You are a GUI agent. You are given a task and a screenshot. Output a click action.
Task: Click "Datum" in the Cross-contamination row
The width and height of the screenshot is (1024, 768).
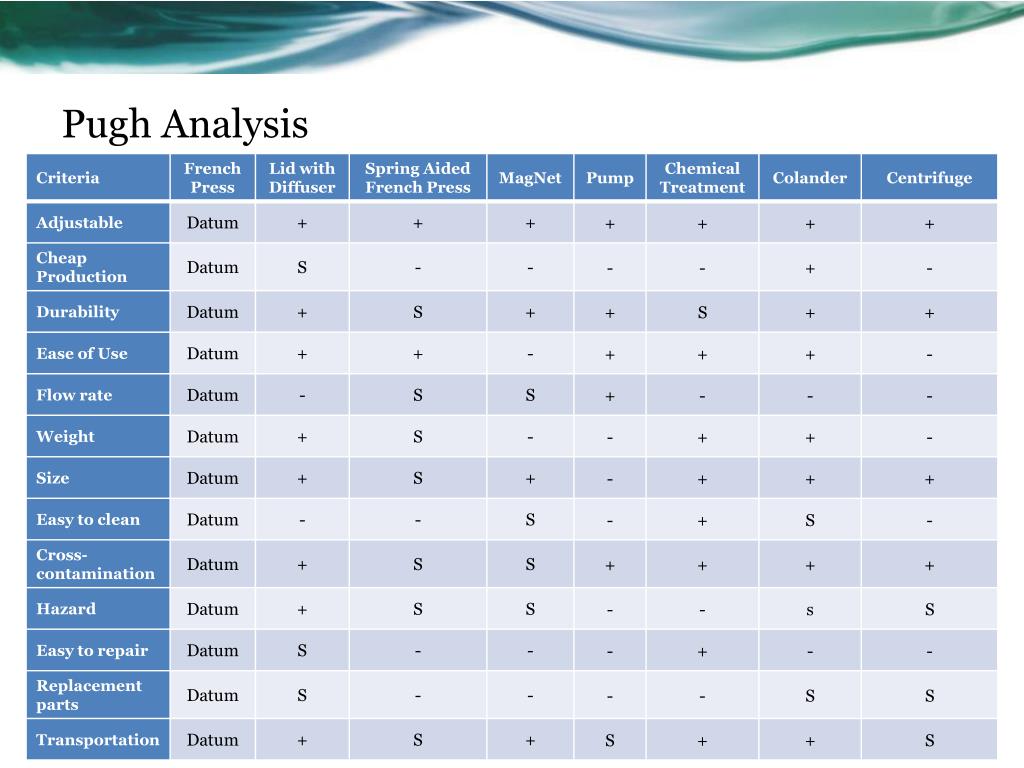tap(213, 564)
